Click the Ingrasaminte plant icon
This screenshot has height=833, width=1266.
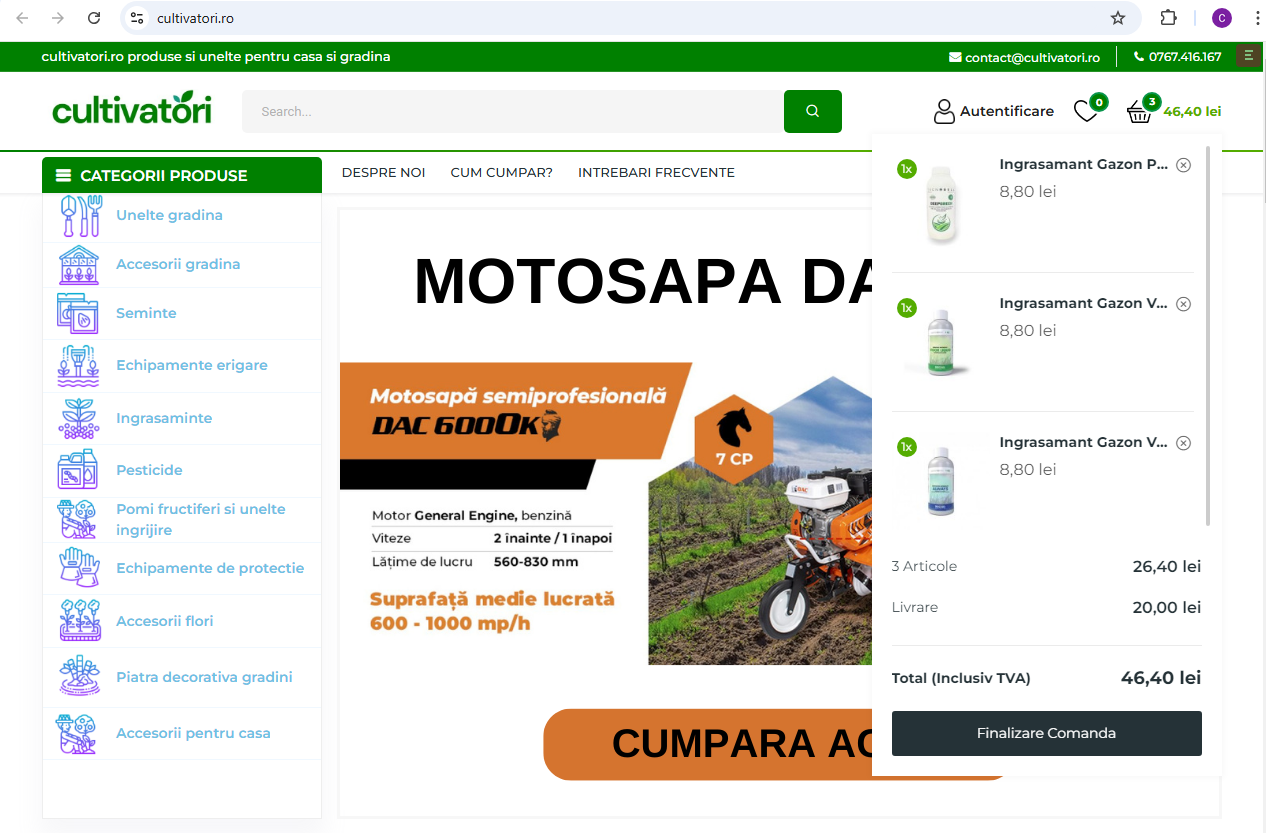79,419
